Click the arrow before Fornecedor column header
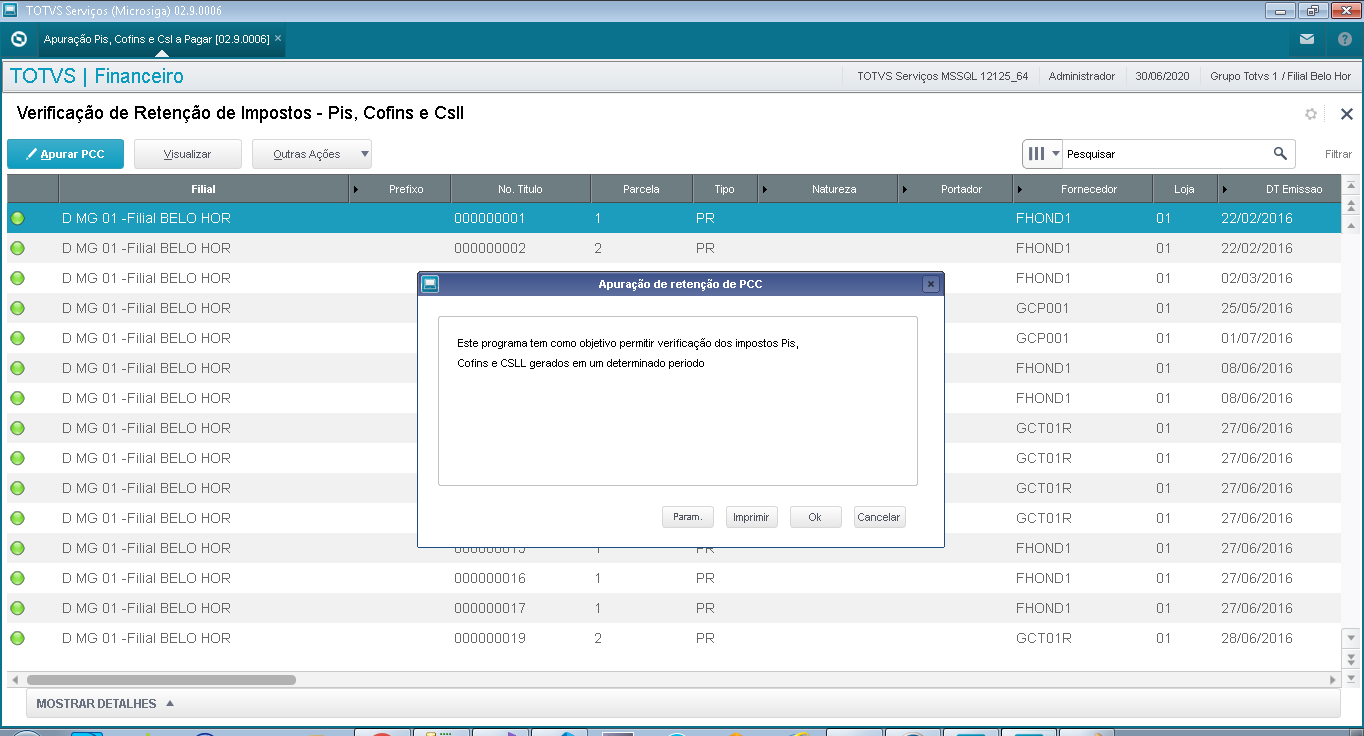This screenshot has height=736, width=1364. click(x=1020, y=189)
